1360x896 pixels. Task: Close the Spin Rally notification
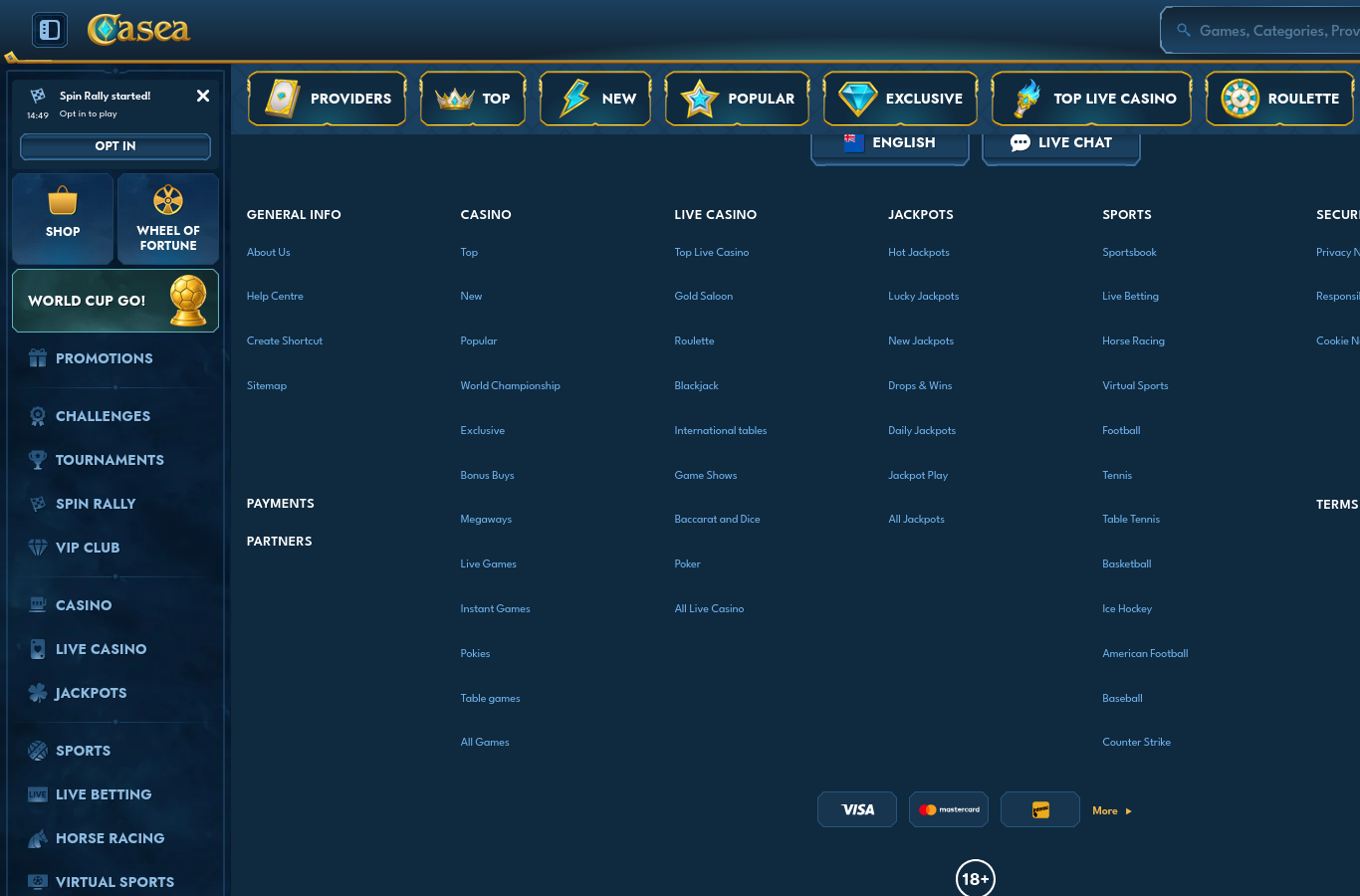(x=203, y=96)
